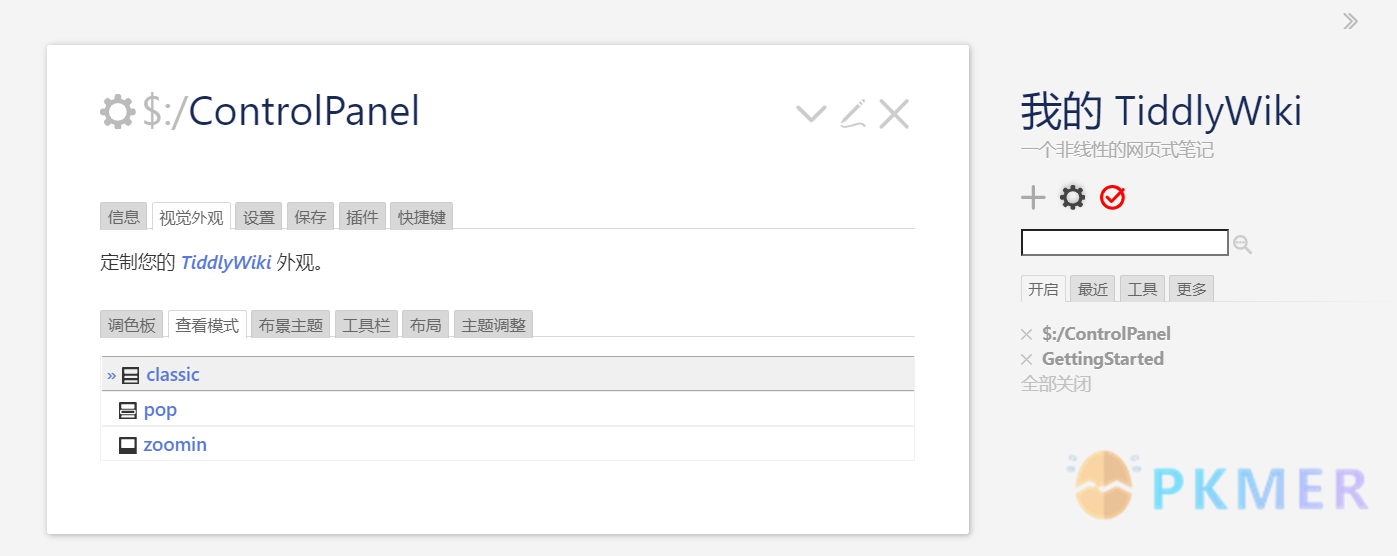Click the advanced search magnifier icon
The width and height of the screenshot is (1397, 556).
tap(1242, 244)
